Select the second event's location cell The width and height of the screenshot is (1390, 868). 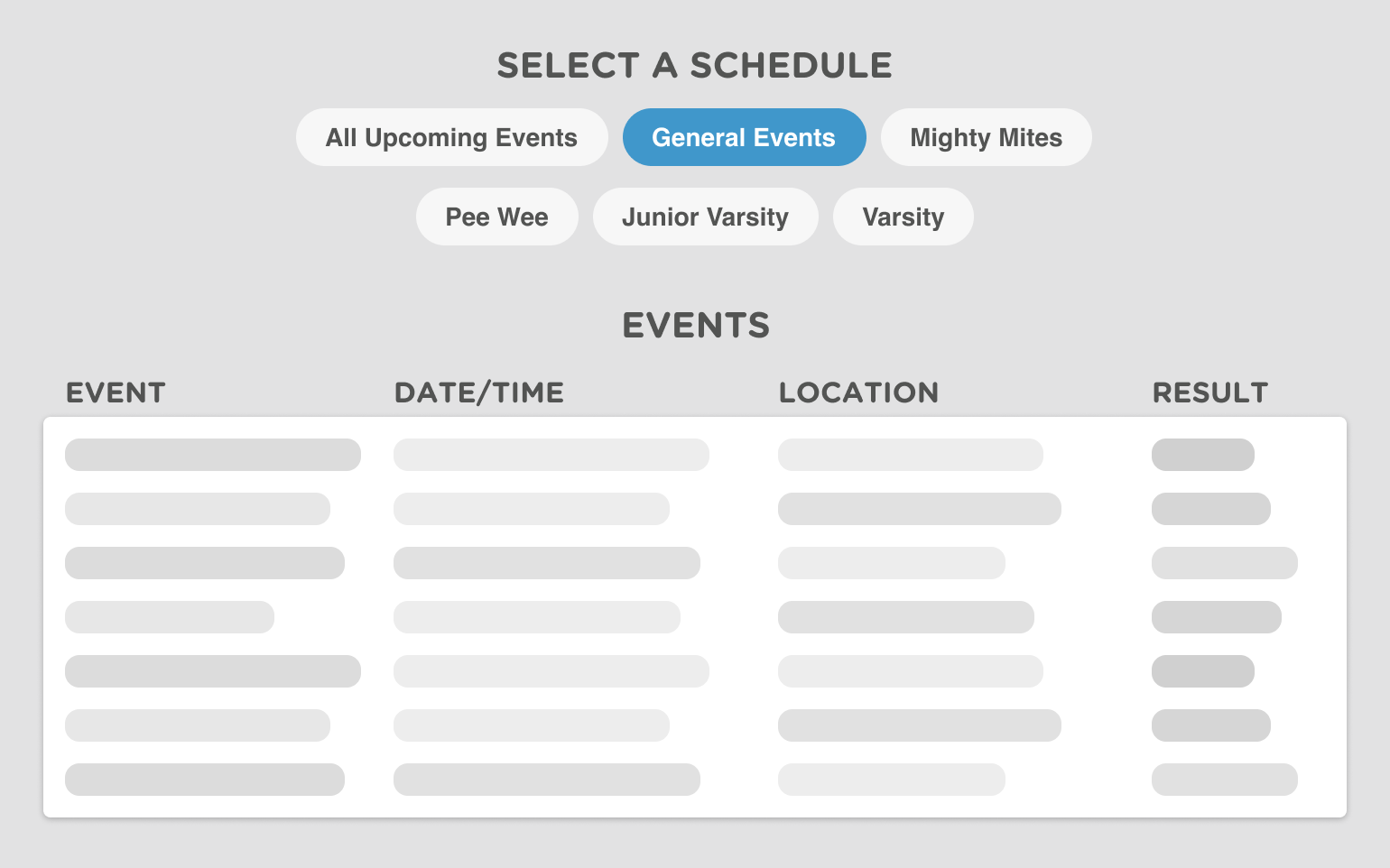click(920, 509)
